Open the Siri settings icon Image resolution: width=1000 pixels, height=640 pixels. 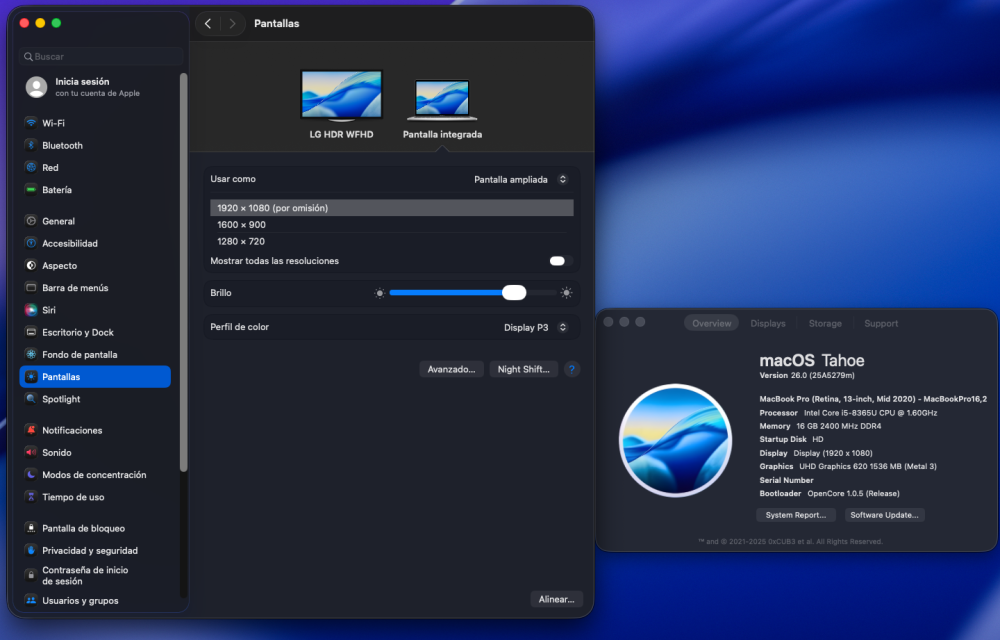[x=31, y=310]
